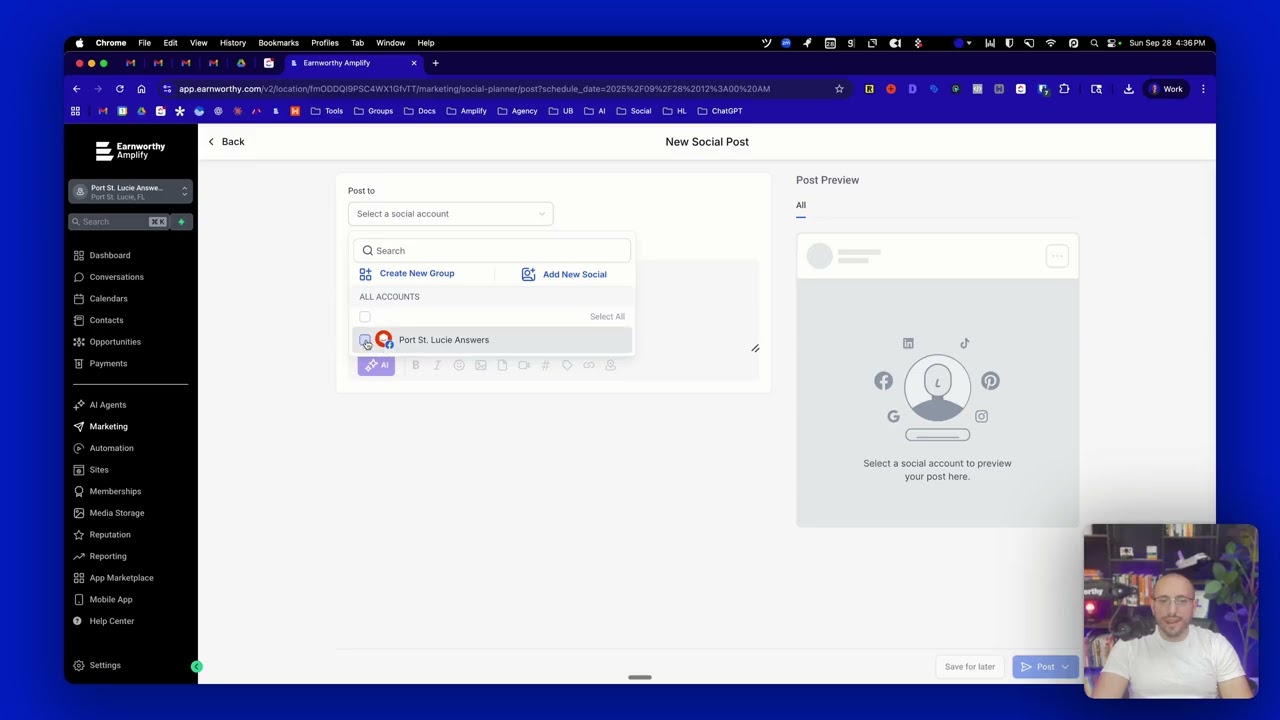
Task: Click the Add New Social icon
Action: (x=528, y=274)
